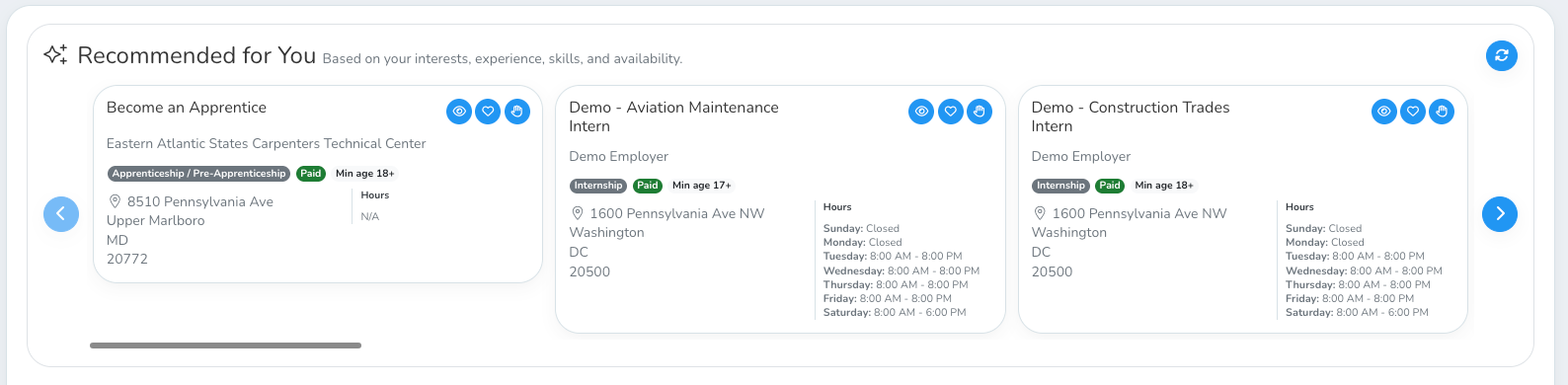
Task: Open the Become an Apprentice title
Action: [187, 108]
